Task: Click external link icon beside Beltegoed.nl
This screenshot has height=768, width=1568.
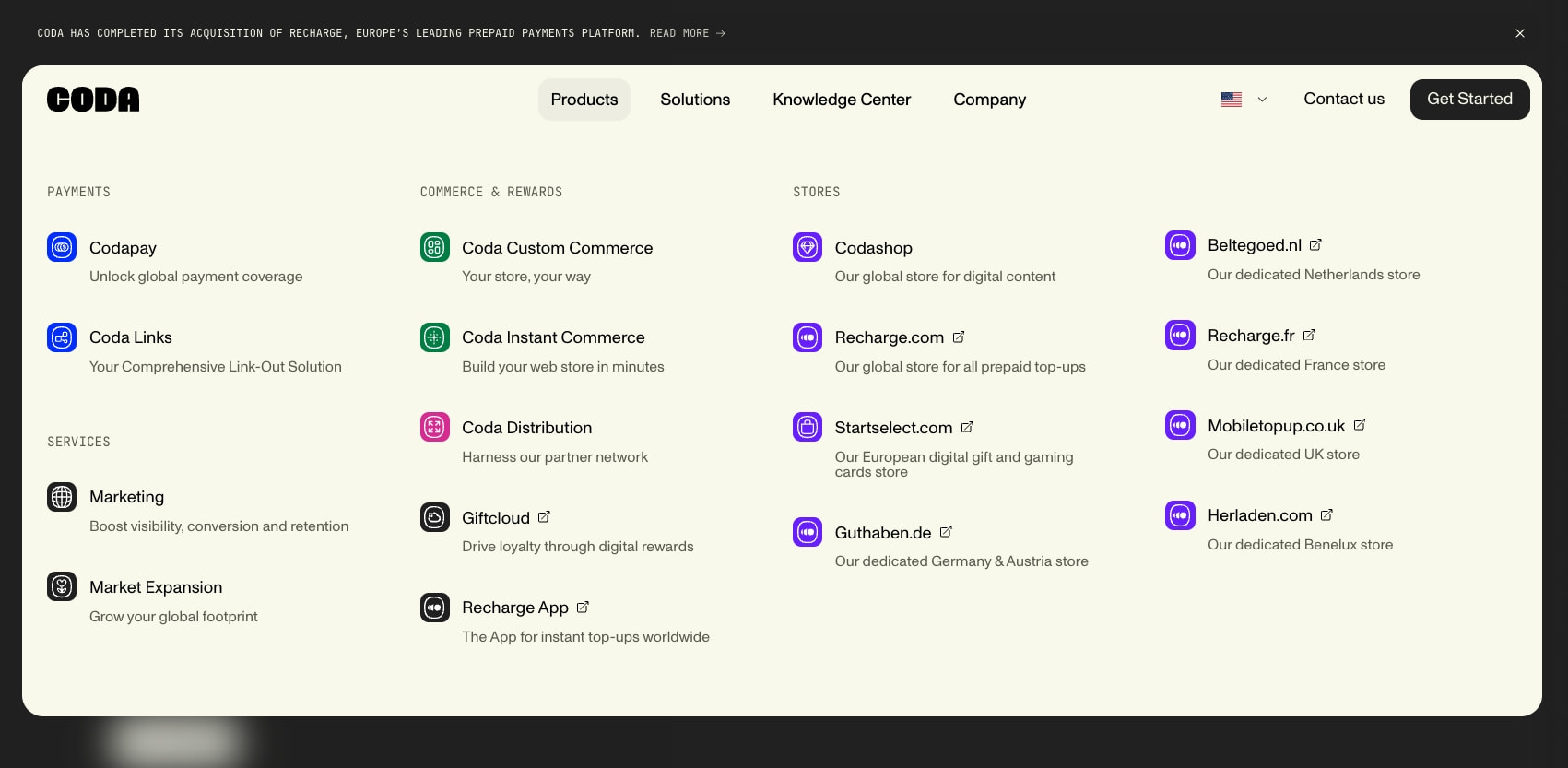Action: coord(1315,245)
